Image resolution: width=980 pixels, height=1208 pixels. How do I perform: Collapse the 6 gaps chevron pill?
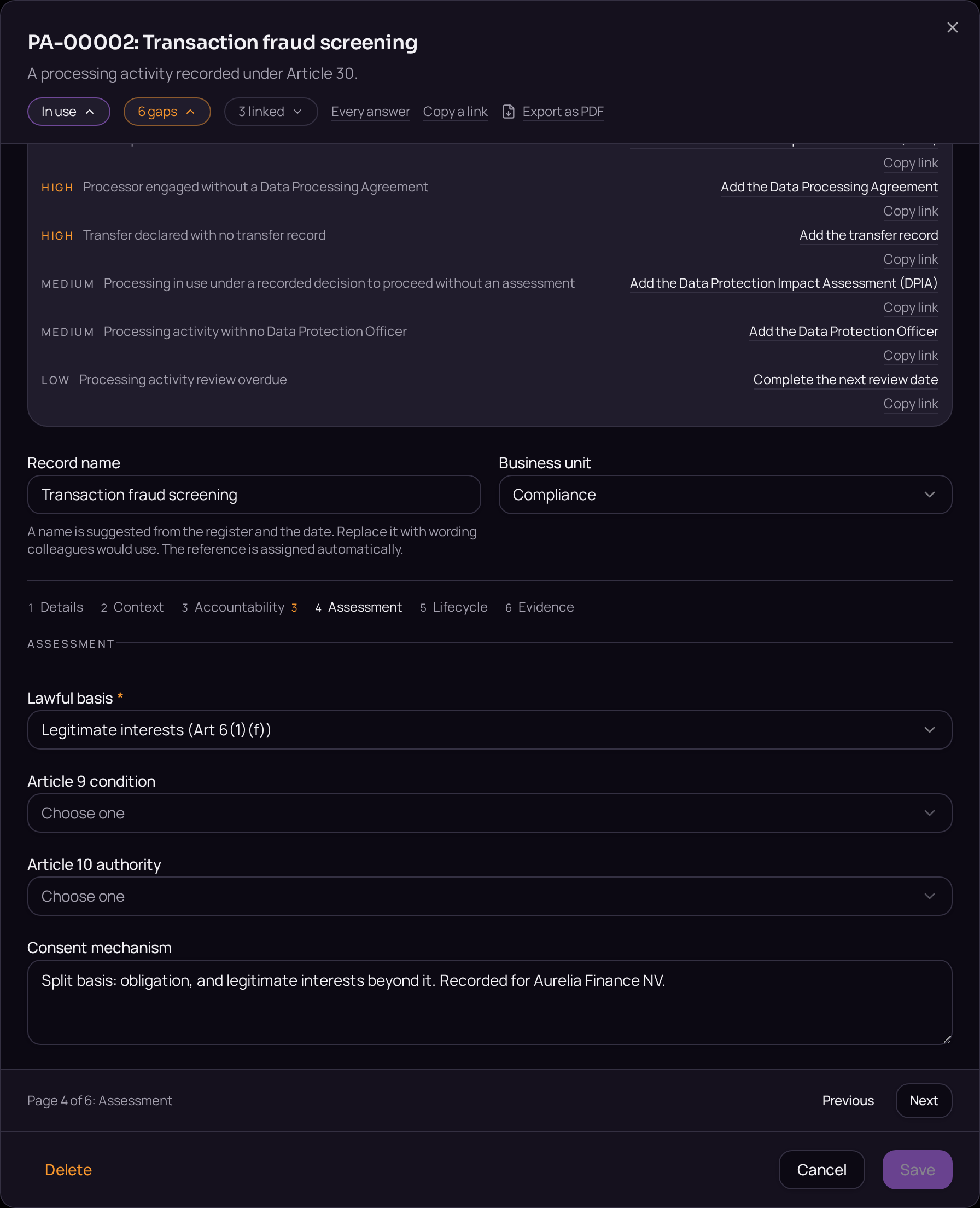(x=167, y=112)
